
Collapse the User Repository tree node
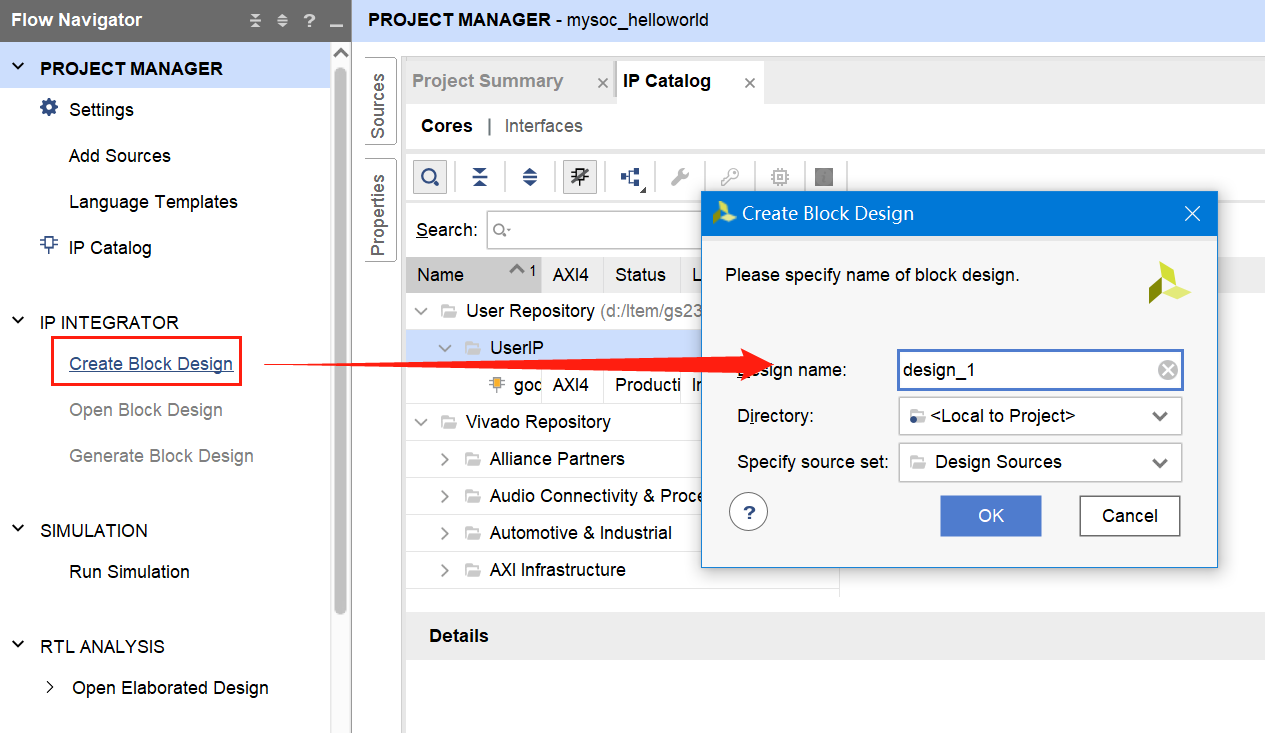[x=421, y=311]
